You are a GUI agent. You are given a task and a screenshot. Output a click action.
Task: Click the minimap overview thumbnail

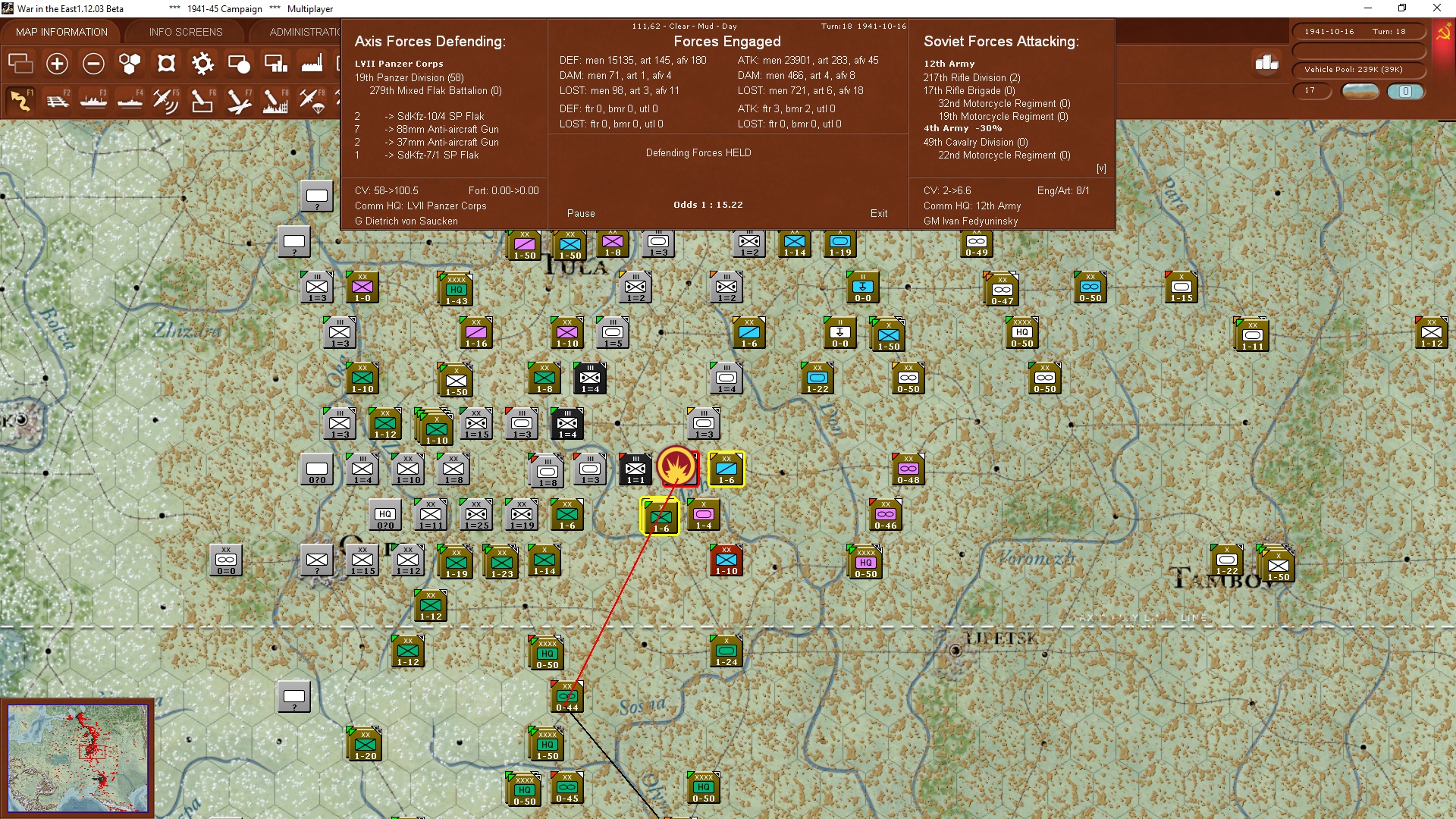78,758
